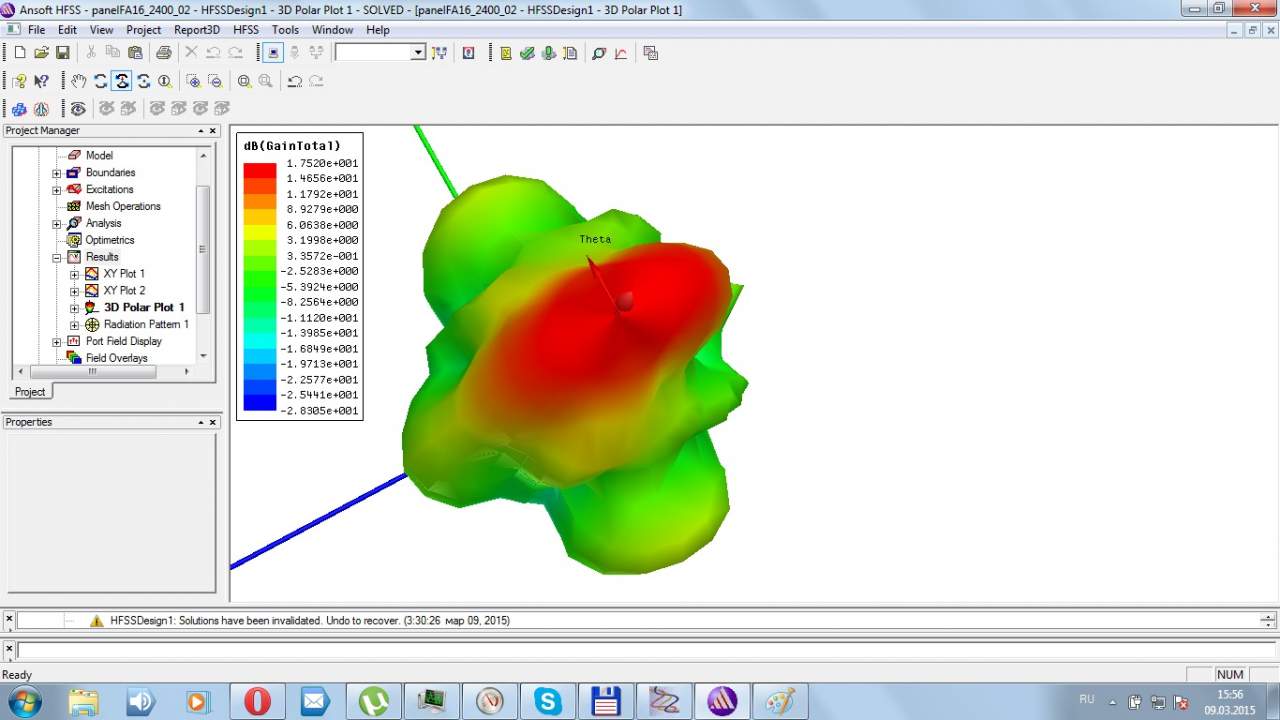This screenshot has width=1280, height=720.
Task: Toggle the active eye visibility icon
Action: pos(78,108)
